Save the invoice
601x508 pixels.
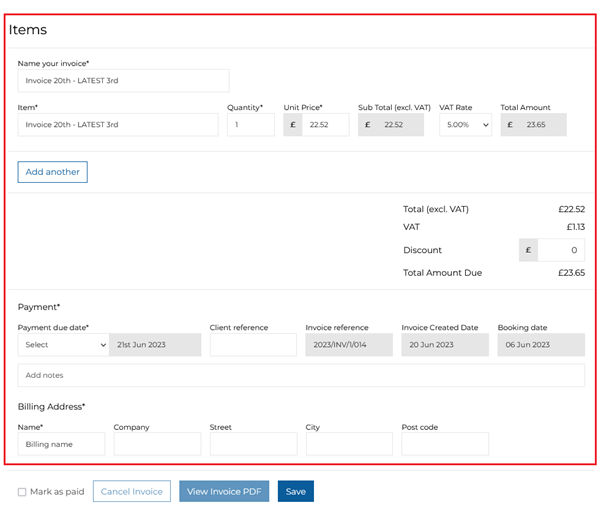[296, 491]
